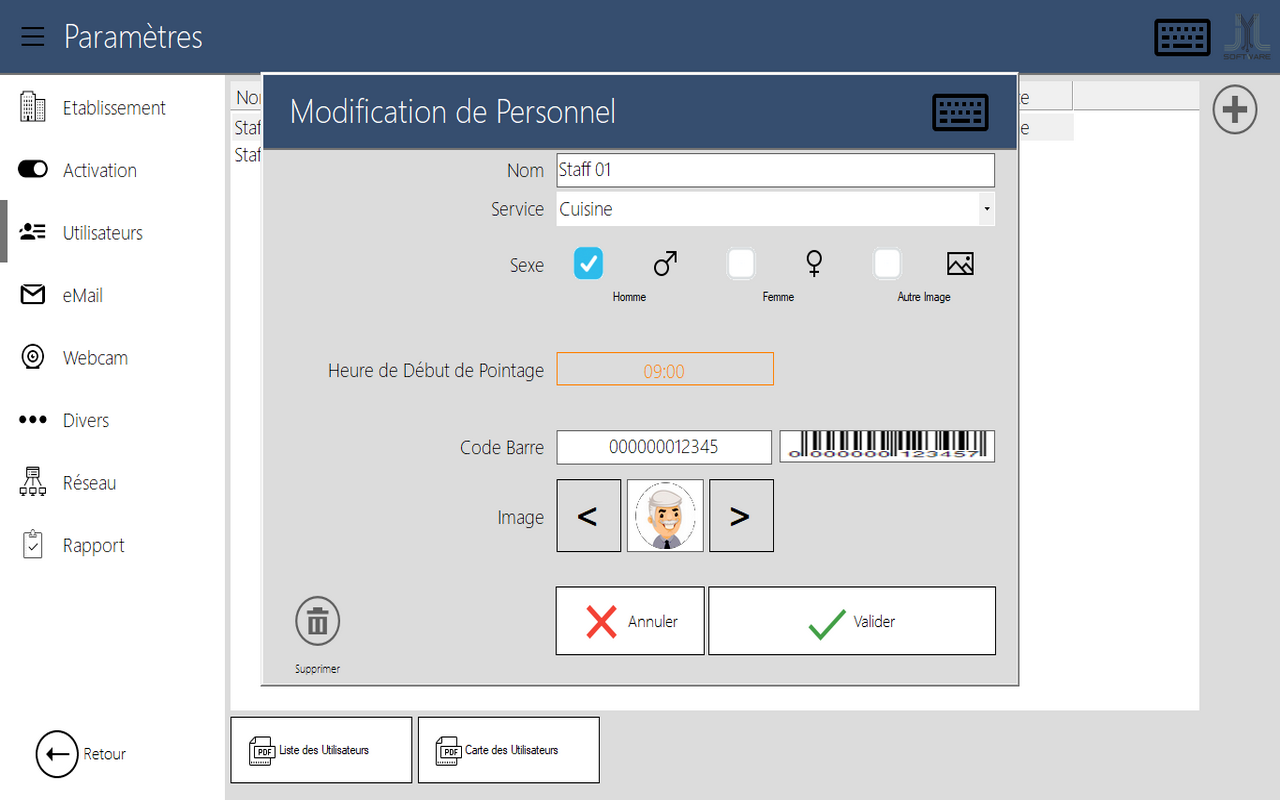The height and width of the screenshot is (800, 1280).
Task: Open the Divers settings section
Action: [112, 420]
